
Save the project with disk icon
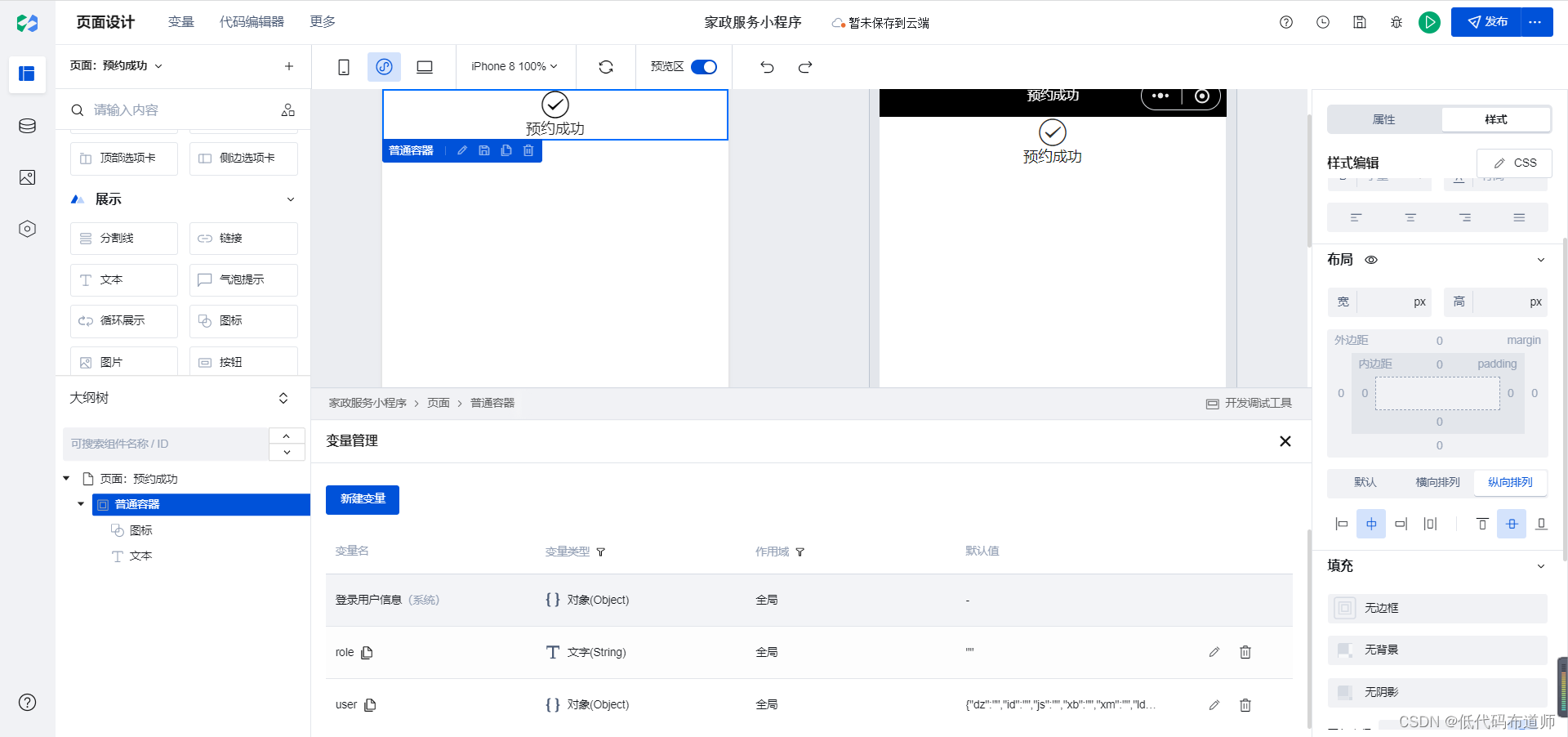(x=1360, y=22)
